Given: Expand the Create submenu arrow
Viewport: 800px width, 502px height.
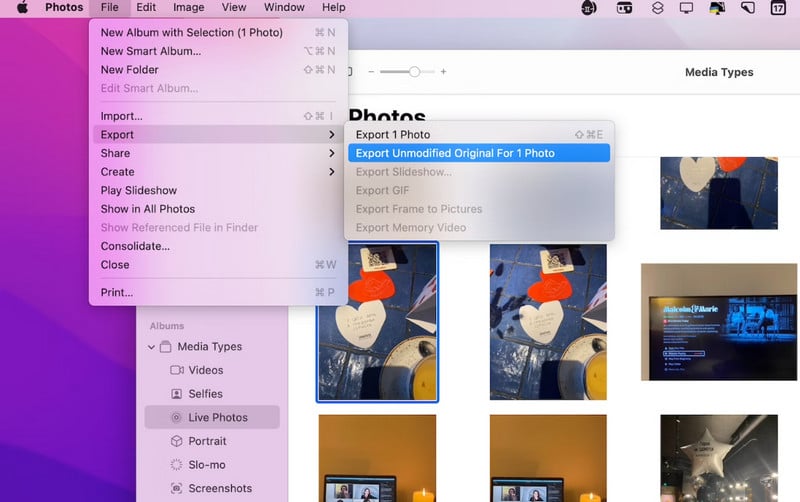Looking at the screenshot, I should coord(332,172).
